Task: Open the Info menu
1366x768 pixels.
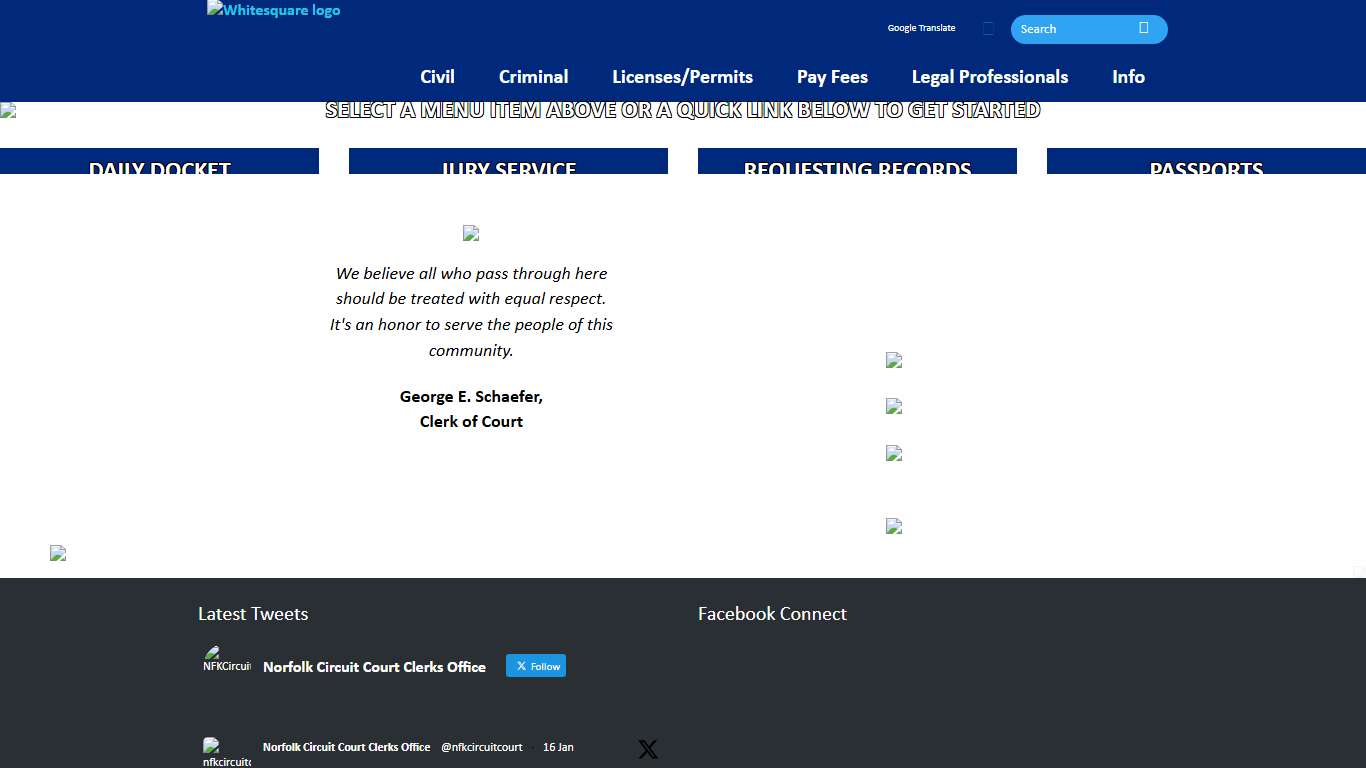Action: pos(1128,77)
